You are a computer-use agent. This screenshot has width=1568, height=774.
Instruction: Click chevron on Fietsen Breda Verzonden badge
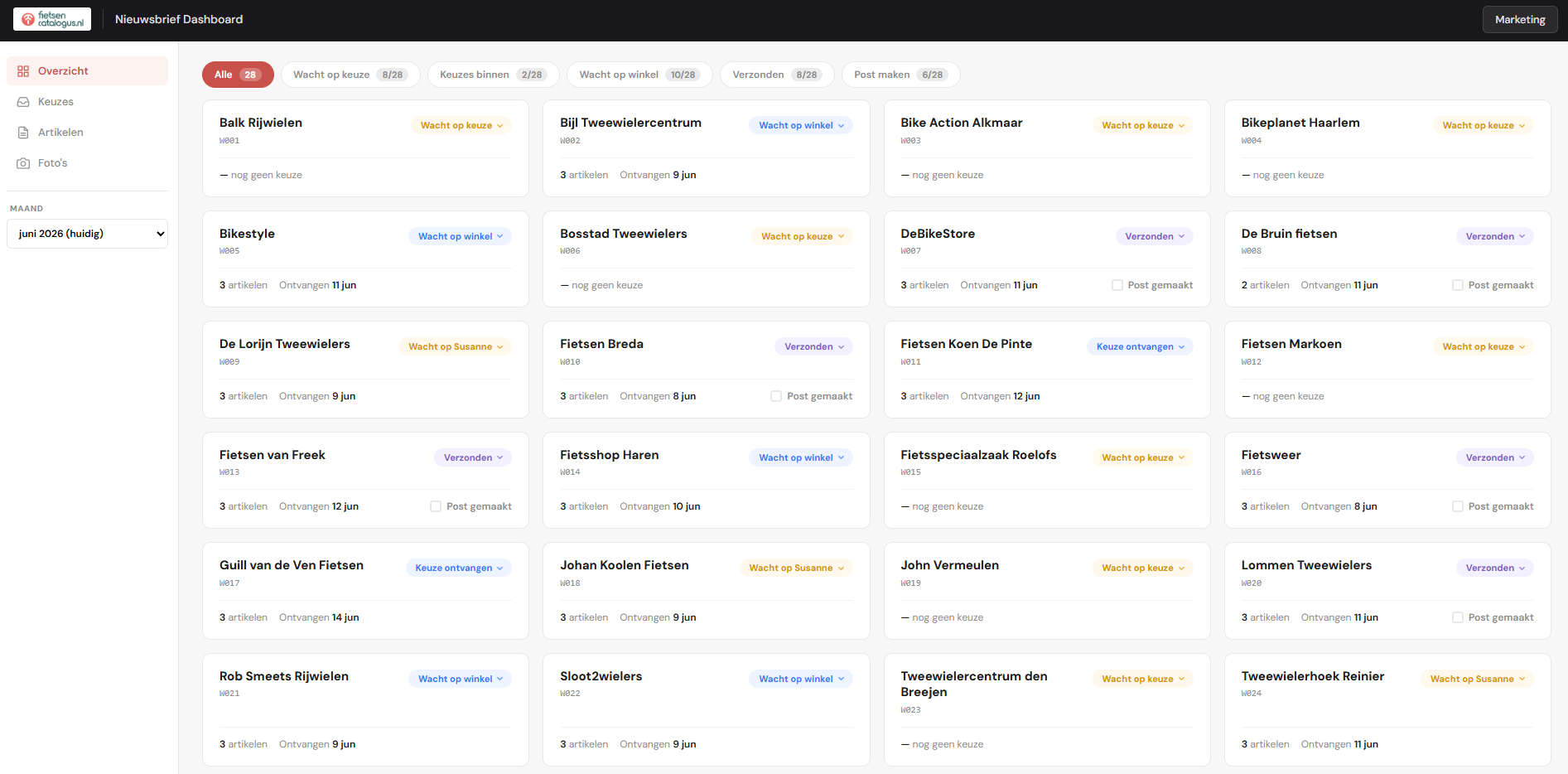point(842,347)
